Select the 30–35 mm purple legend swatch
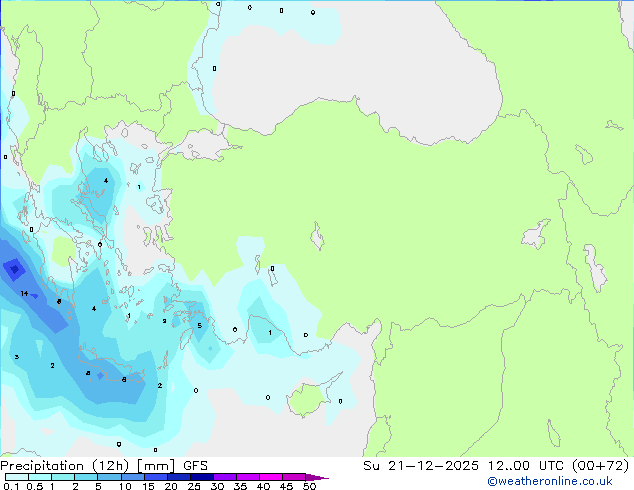634x490 pixels. [x=225, y=477]
